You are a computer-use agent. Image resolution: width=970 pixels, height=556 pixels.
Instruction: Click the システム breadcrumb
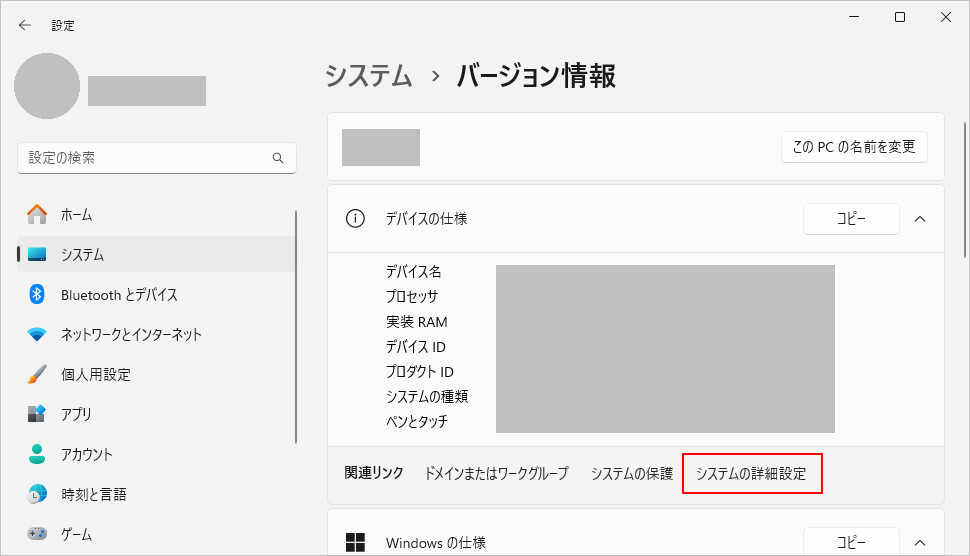tap(369, 75)
